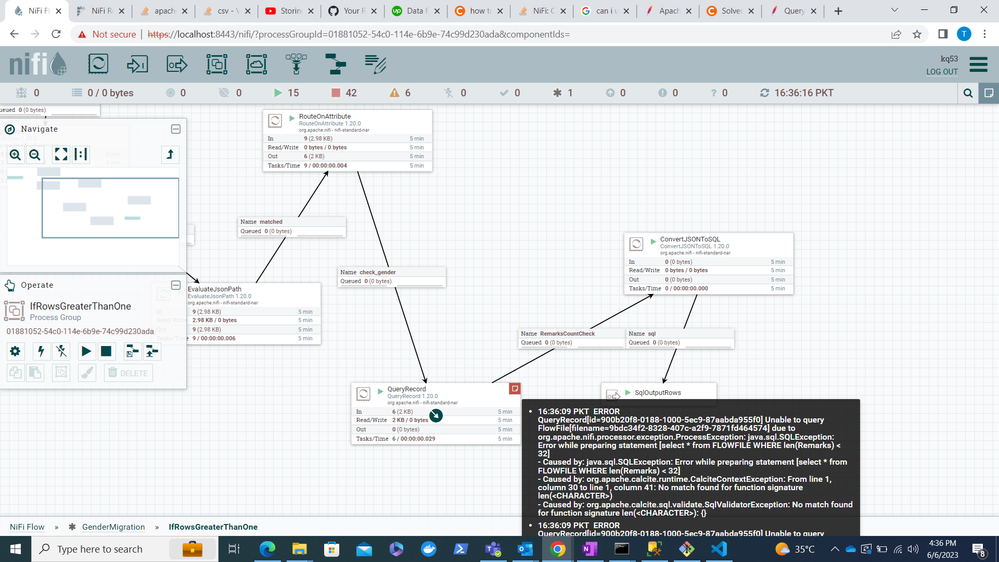
Task: Open the new browser tab button
Action: [838, 11]
